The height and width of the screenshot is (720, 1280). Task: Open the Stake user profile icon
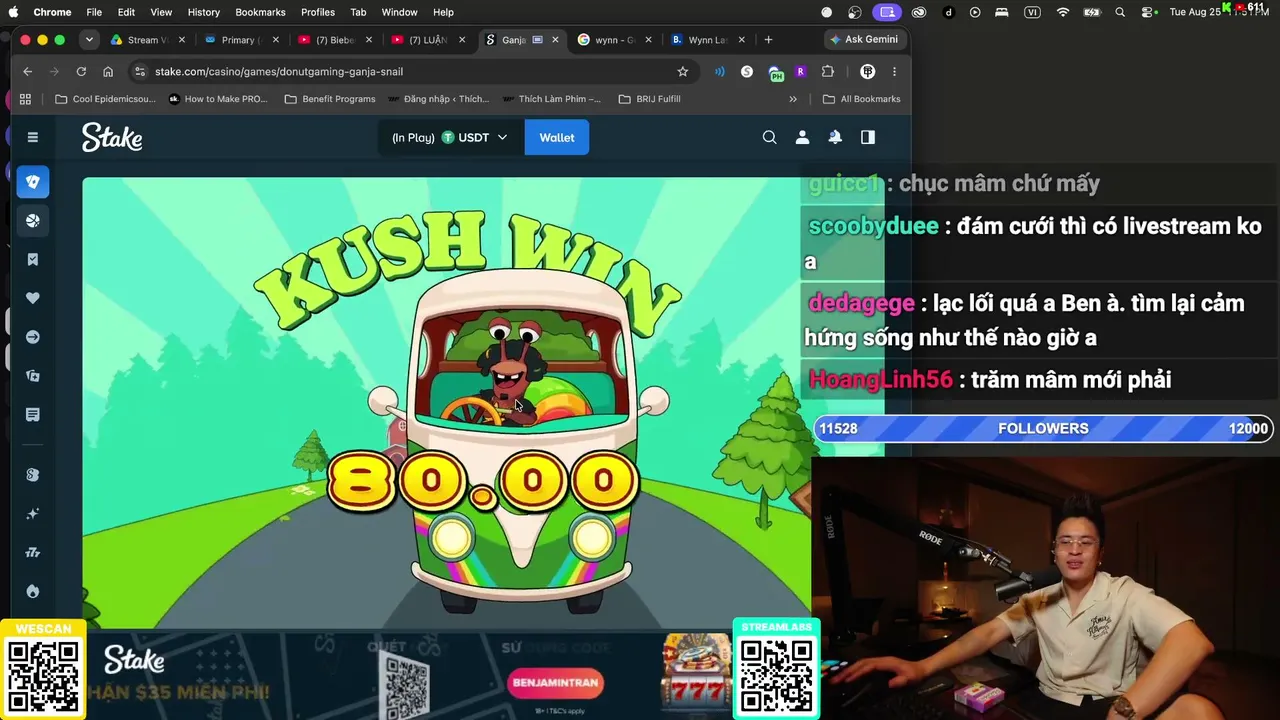coord(802,137)
